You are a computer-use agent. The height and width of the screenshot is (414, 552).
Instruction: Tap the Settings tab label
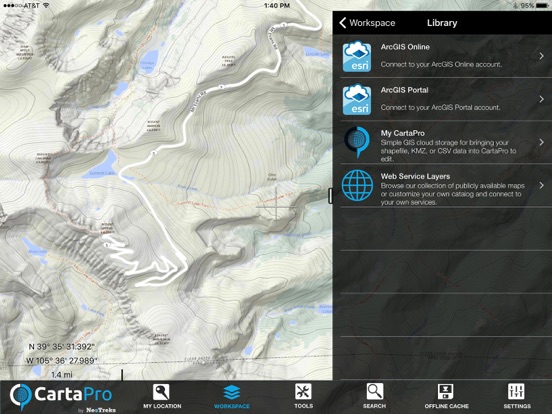[517, 406]
